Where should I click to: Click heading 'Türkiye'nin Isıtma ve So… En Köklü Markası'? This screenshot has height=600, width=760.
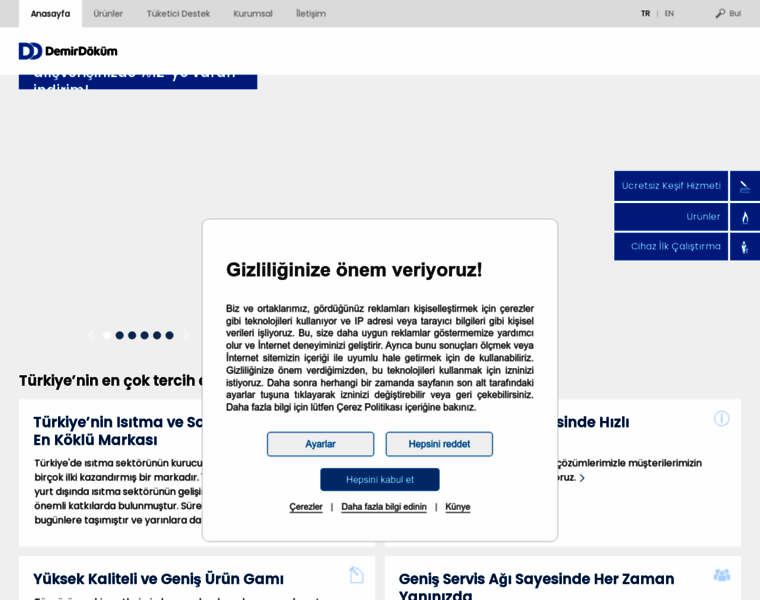pos(118,431)
